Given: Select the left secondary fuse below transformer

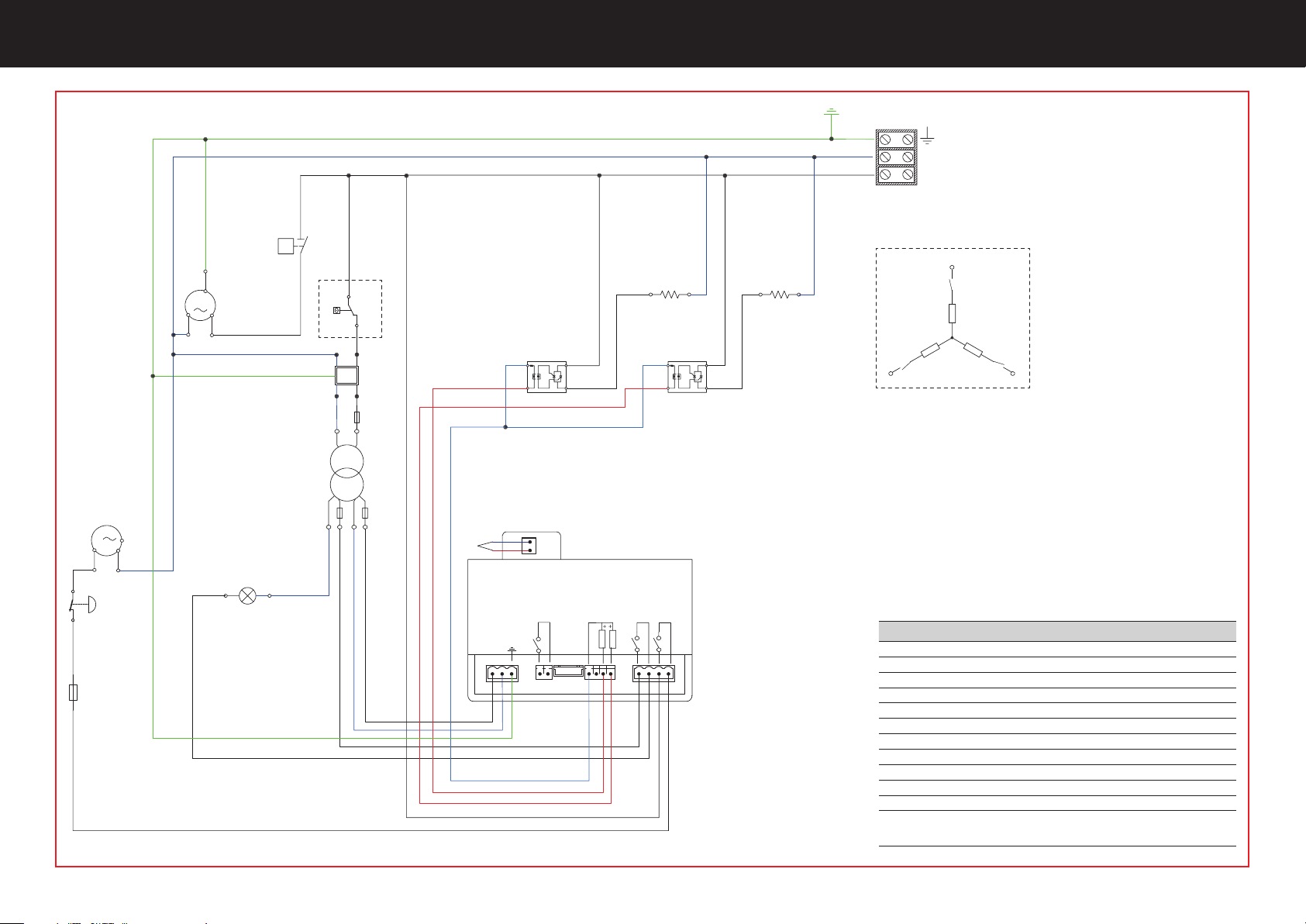Looking at the screenshot, I should point(340,513).
